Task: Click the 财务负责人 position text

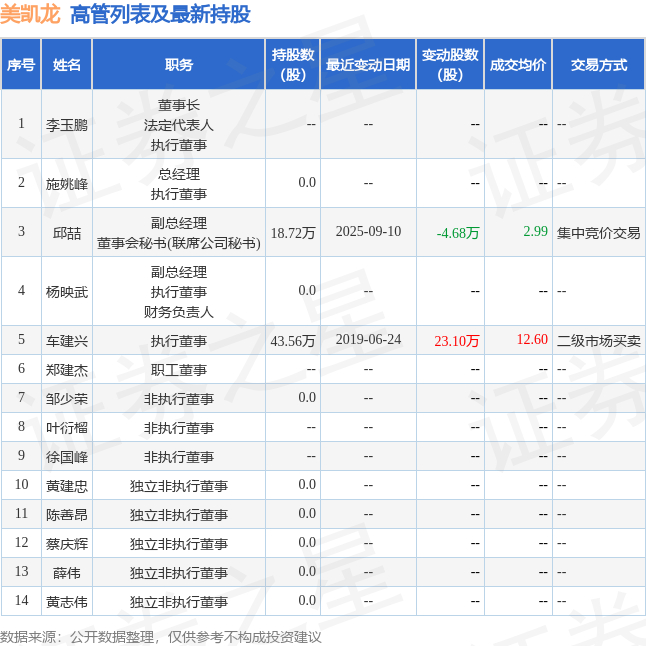Action: pos(179,312)
